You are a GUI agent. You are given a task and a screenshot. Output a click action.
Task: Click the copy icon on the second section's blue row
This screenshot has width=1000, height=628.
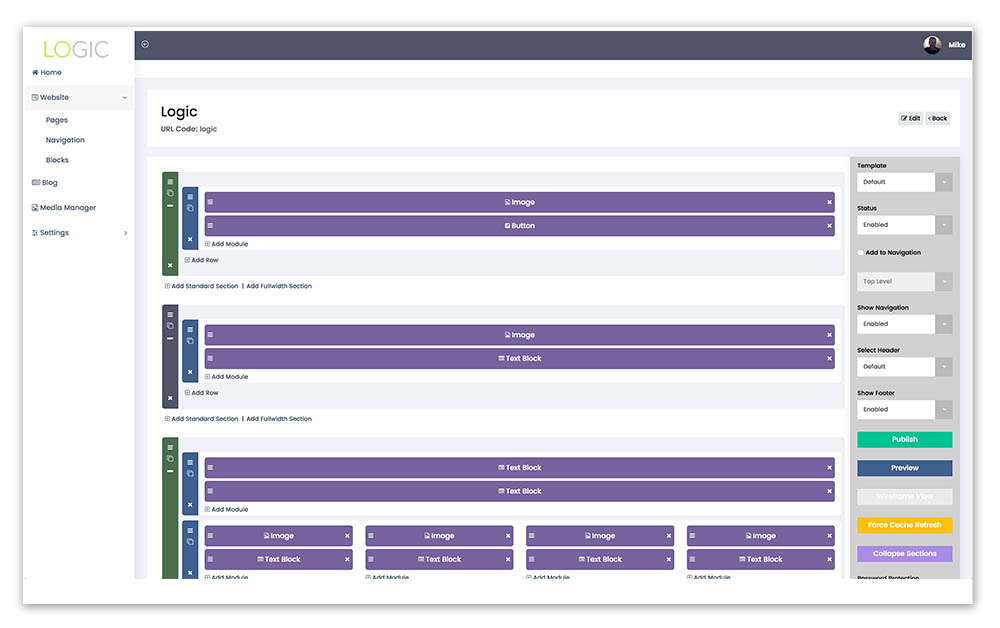tap(190, 341)
